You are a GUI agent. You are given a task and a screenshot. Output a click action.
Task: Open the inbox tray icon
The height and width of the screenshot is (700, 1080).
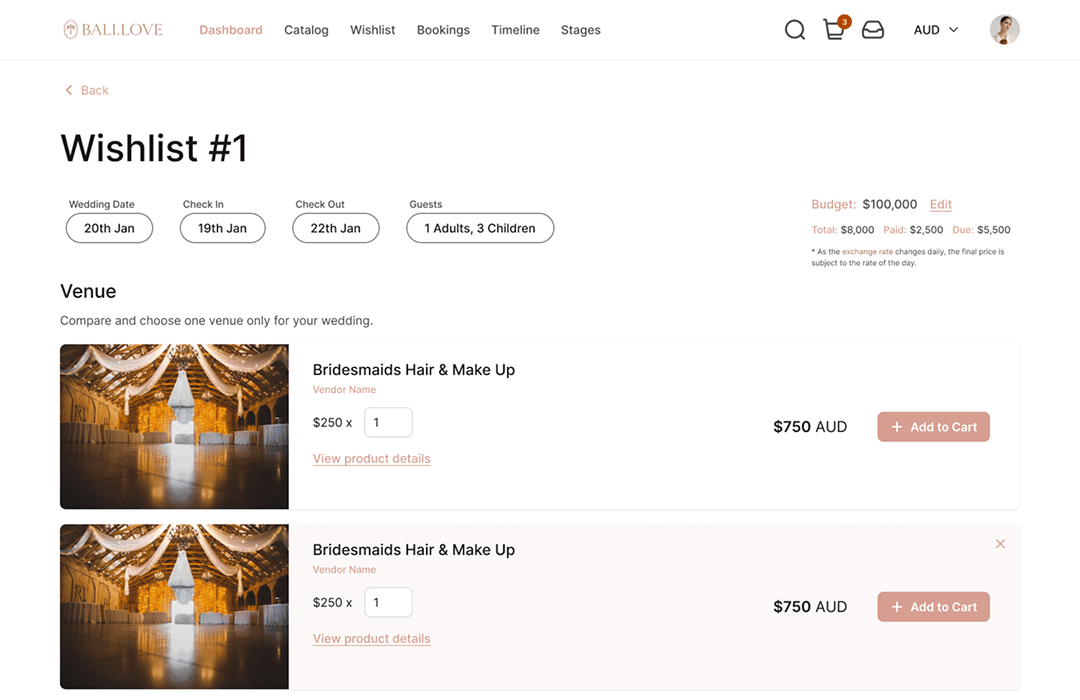point(873,30)
